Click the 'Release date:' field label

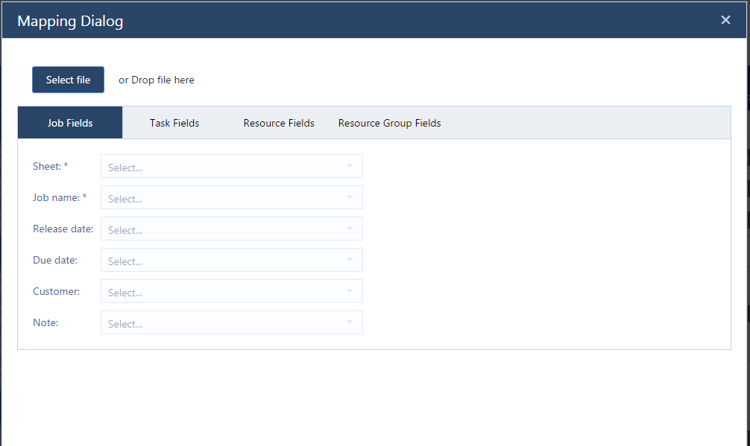(x=63, y=229)
